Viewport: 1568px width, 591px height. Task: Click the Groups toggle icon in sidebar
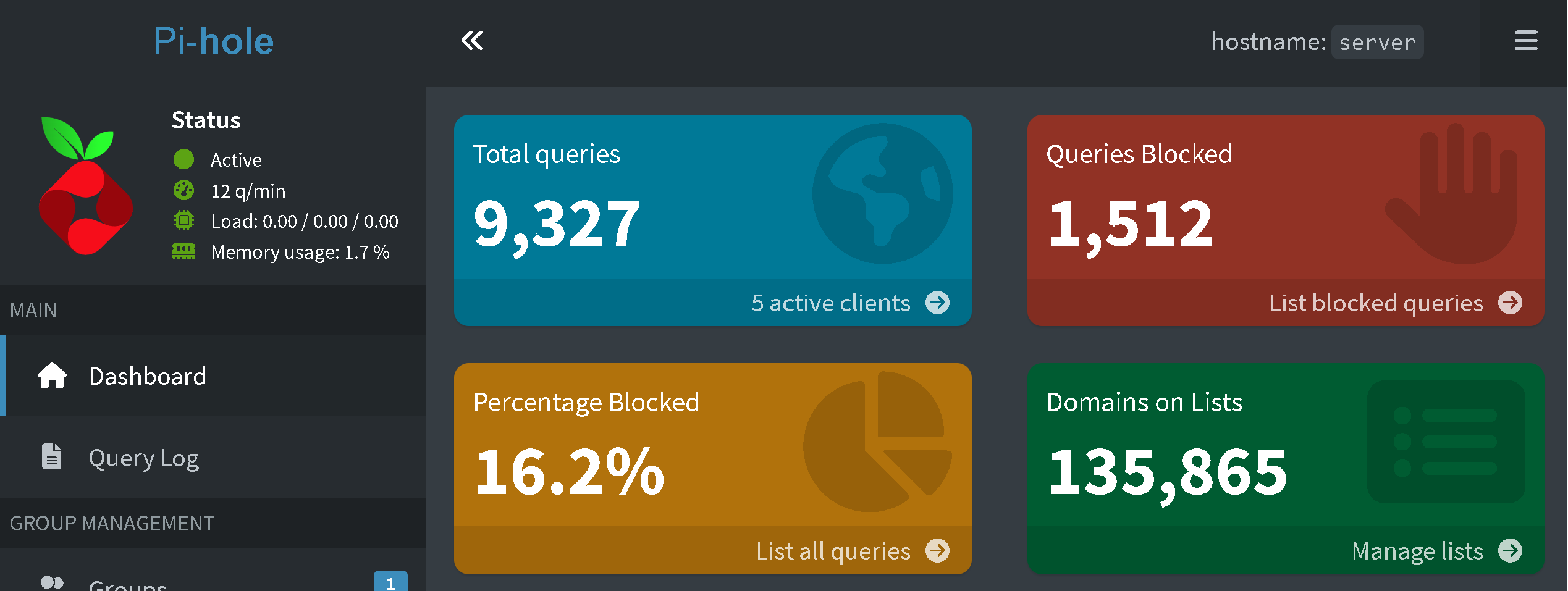tap(52, 582)
